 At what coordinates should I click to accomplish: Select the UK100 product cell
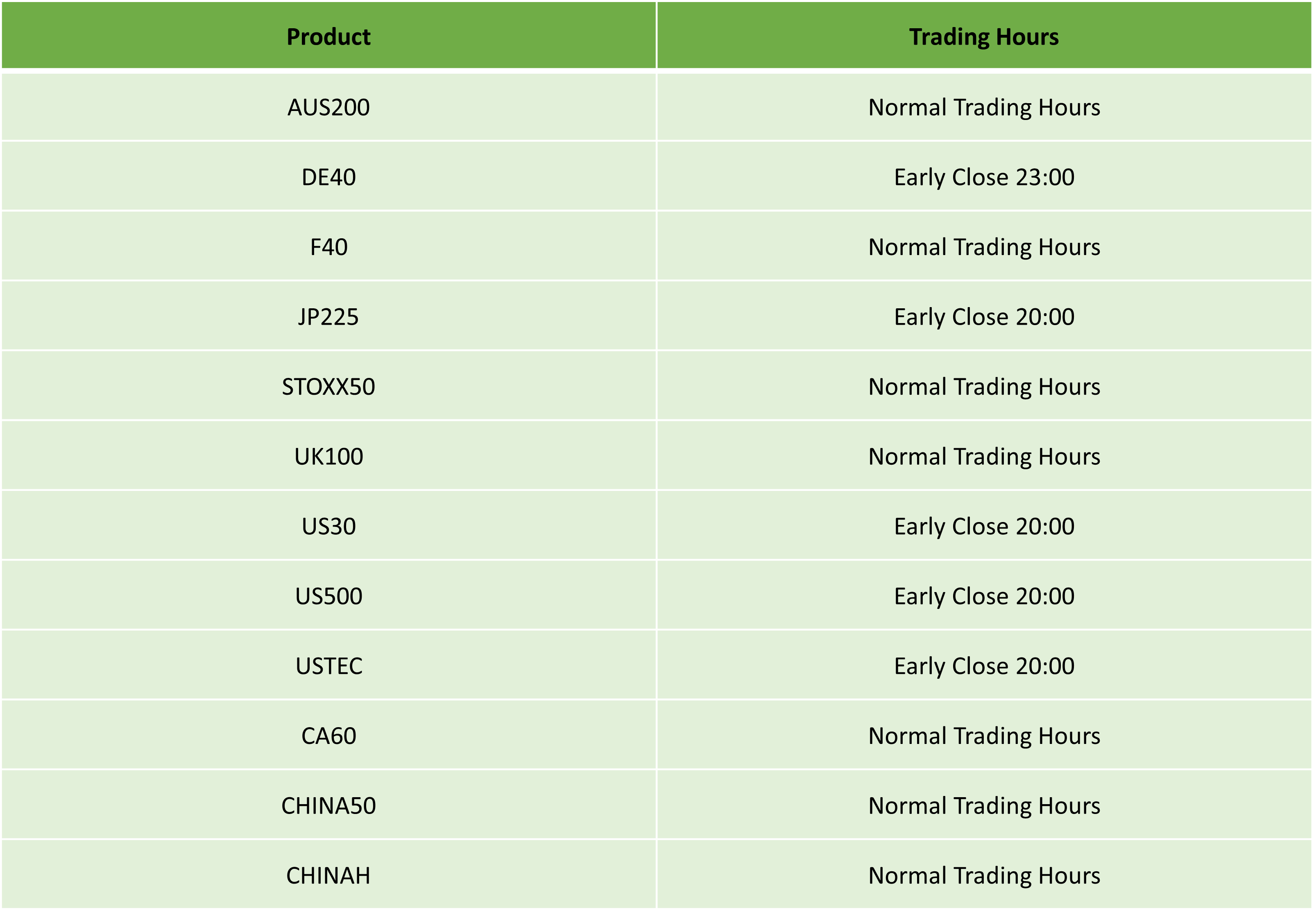pos(328,456)
